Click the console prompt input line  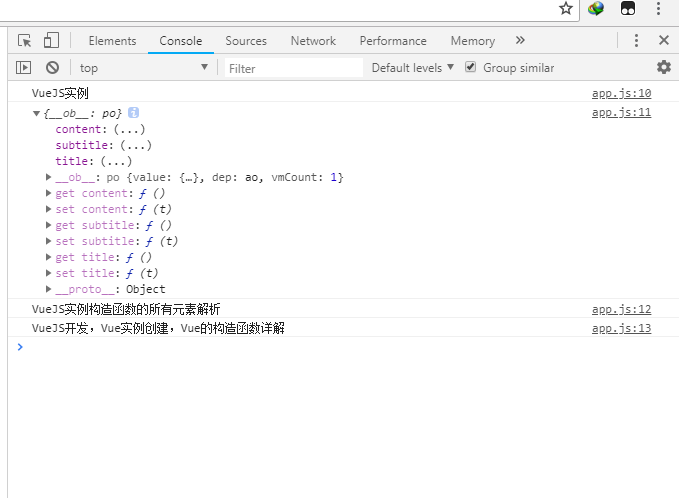point(346,347)
